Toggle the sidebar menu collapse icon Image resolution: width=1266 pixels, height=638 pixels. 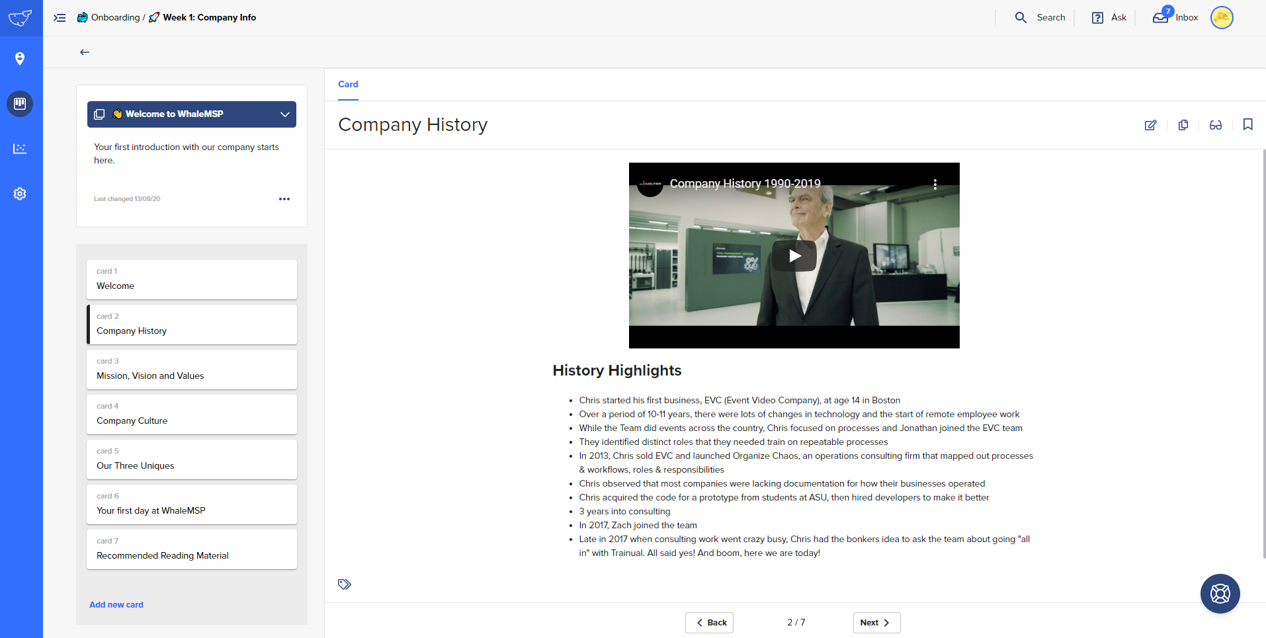coord(60,18)
